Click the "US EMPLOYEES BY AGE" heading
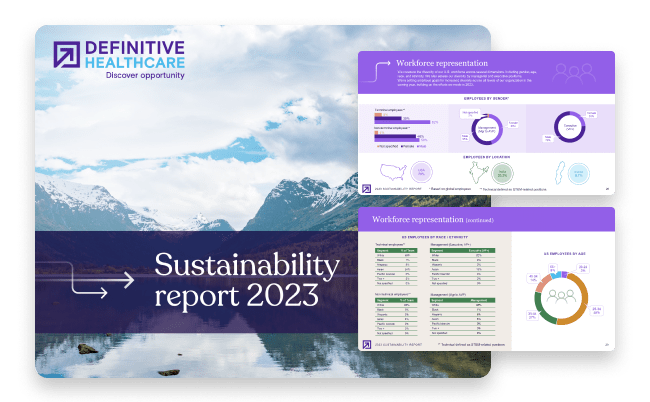This screenshot has width=650, height=402. 564,253
